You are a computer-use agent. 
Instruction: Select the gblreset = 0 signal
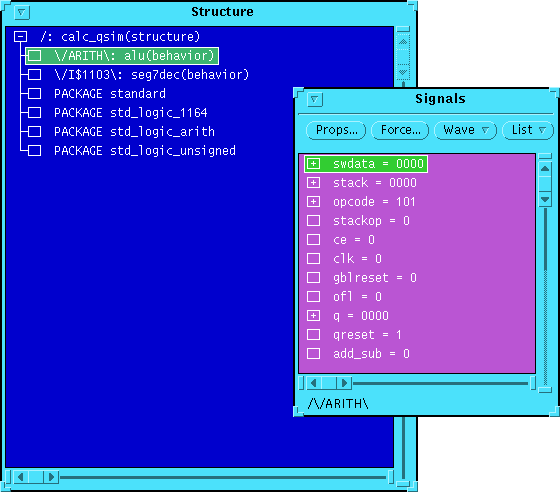375,277
